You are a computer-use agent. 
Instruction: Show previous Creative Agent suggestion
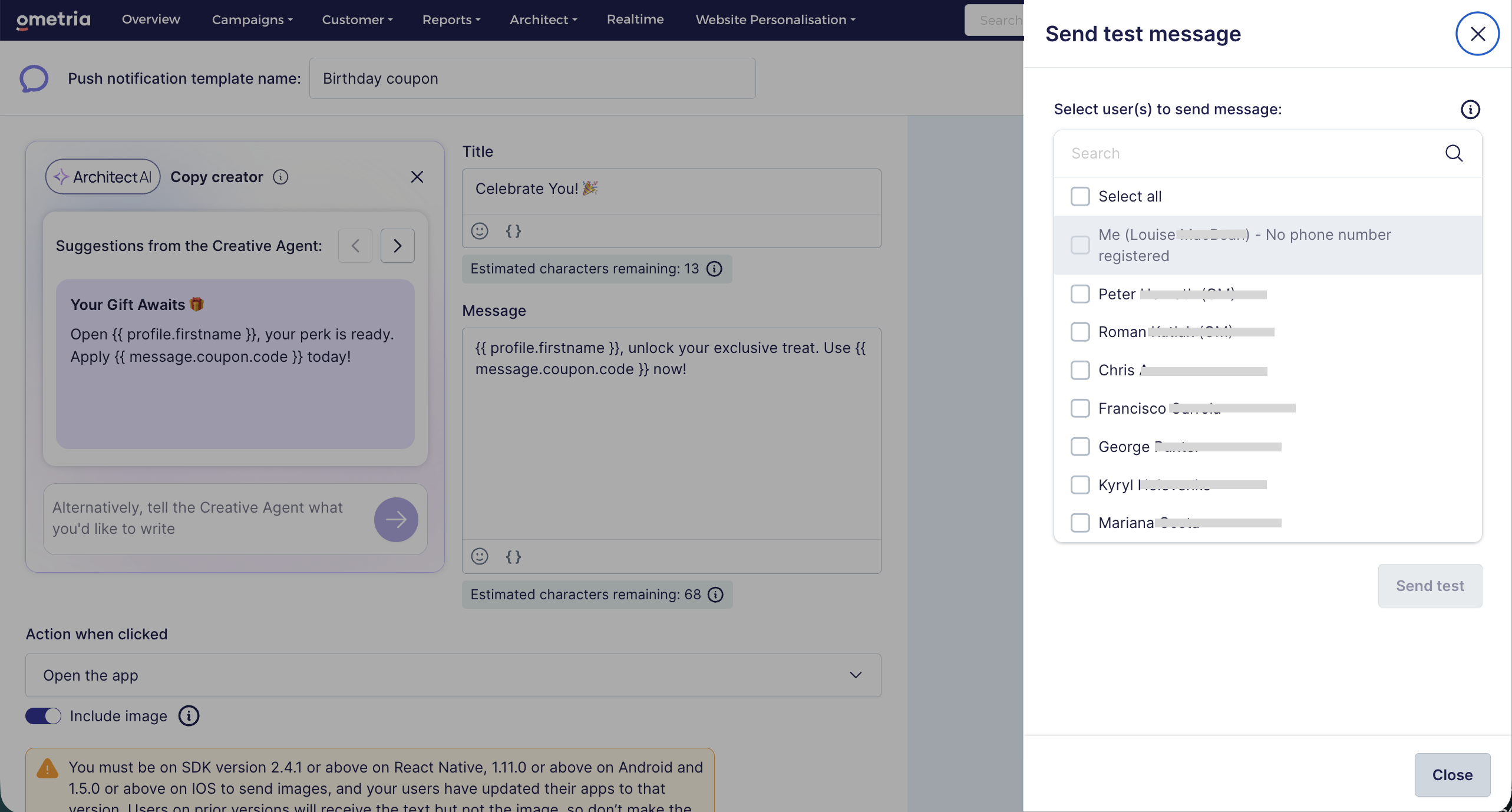point(355,246)
